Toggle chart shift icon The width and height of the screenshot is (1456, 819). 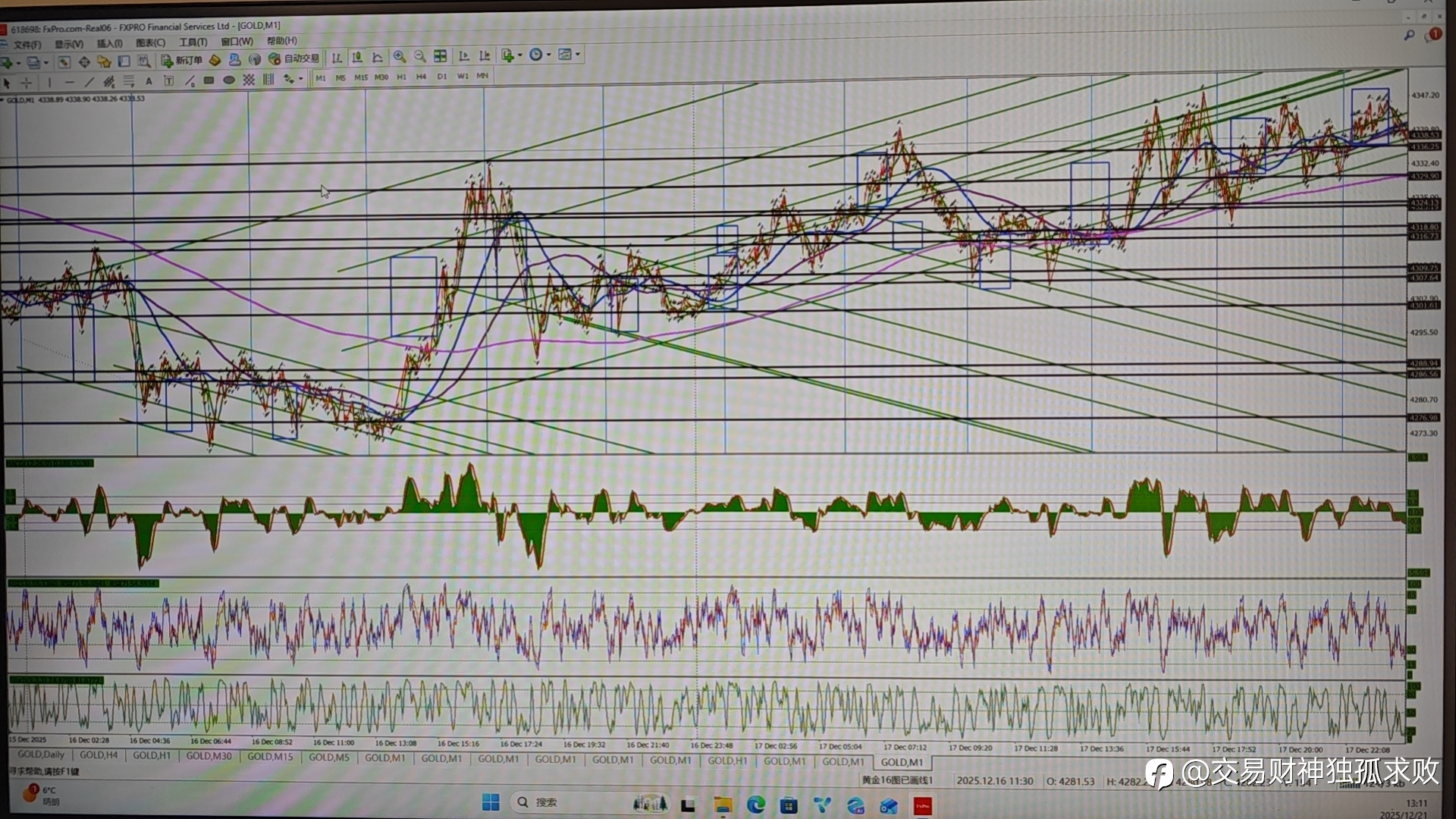click(485, 56)
